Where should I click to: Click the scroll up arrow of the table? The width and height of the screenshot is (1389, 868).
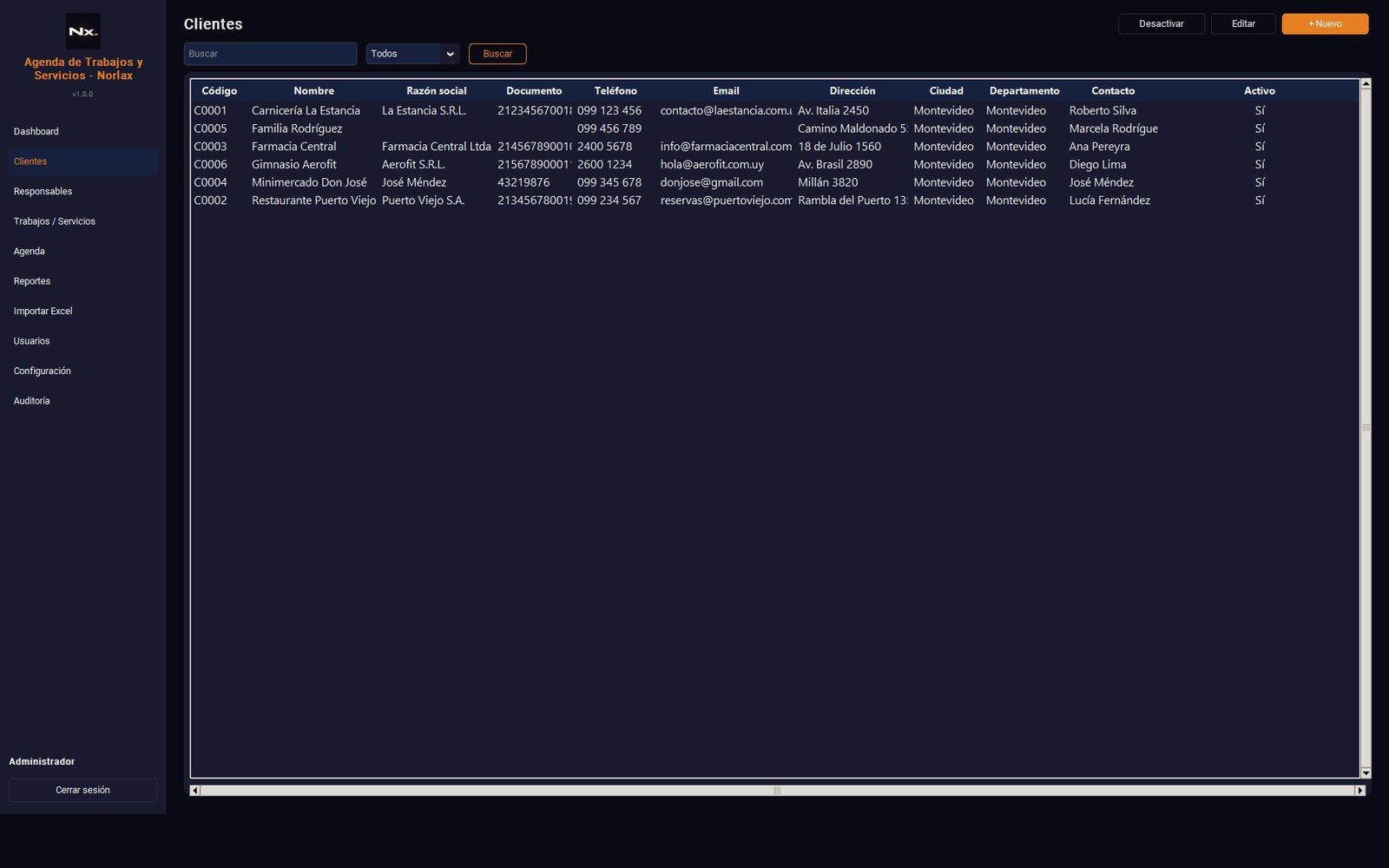(1366, 84)
